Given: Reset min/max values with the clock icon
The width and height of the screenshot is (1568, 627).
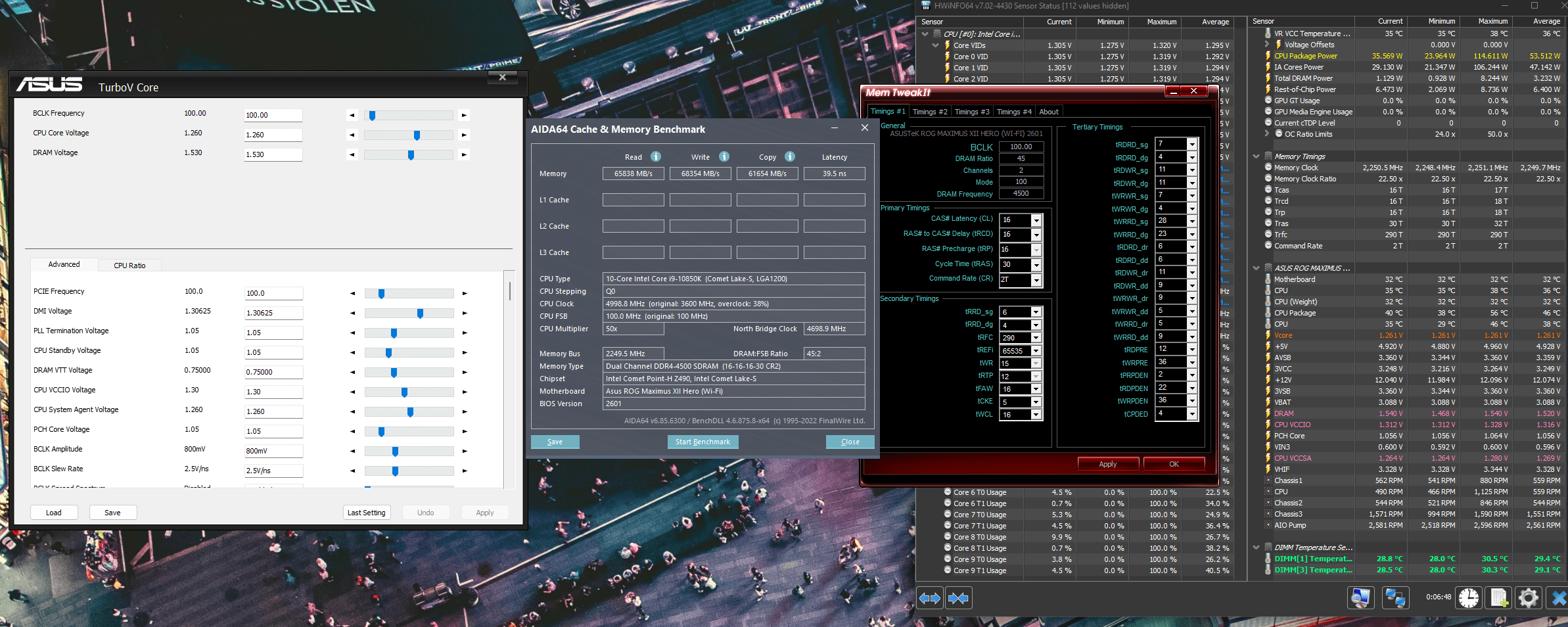Looking at the screenshot, I should click(1469, 598).
